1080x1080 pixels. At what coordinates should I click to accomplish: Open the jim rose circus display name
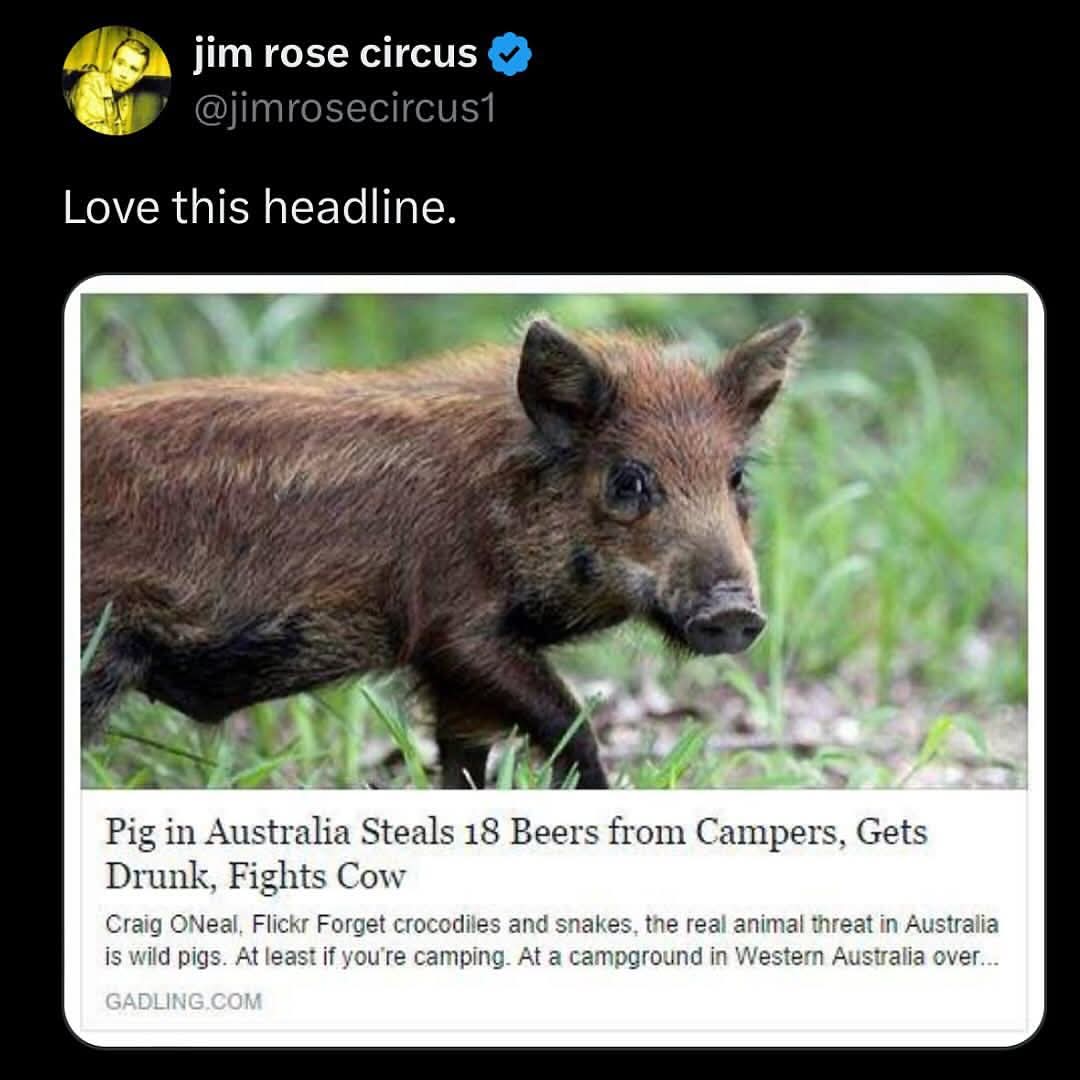[335, 53]
